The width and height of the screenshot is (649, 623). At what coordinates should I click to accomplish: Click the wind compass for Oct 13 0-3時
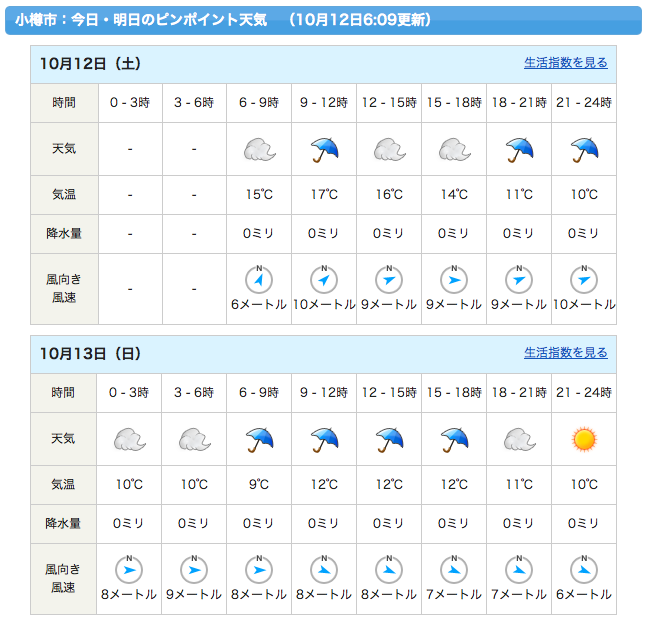coord(129,569)
